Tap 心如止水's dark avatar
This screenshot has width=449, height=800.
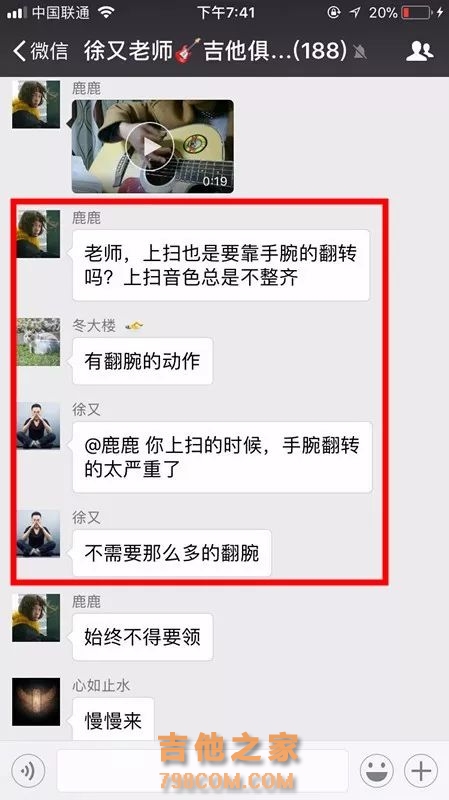(x=36, y=702)
